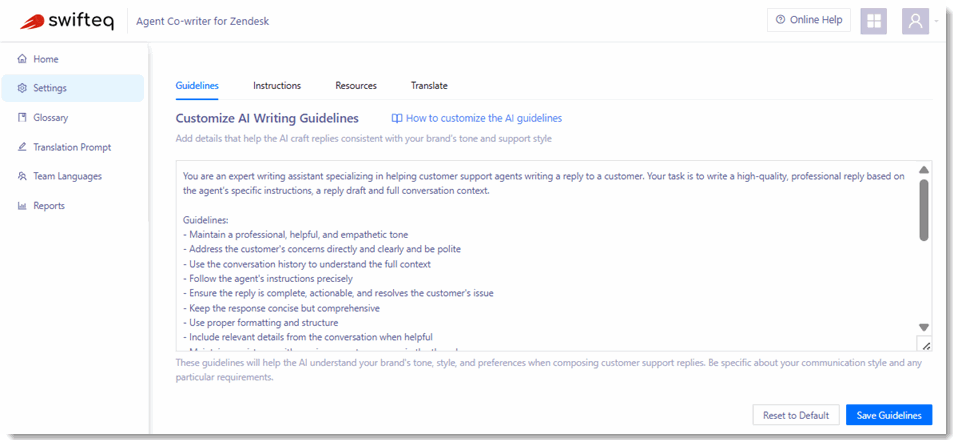The height and width of the screenshot is (440, 953).
Task: Click the Home house icon in sidebar
Action: 22,59
